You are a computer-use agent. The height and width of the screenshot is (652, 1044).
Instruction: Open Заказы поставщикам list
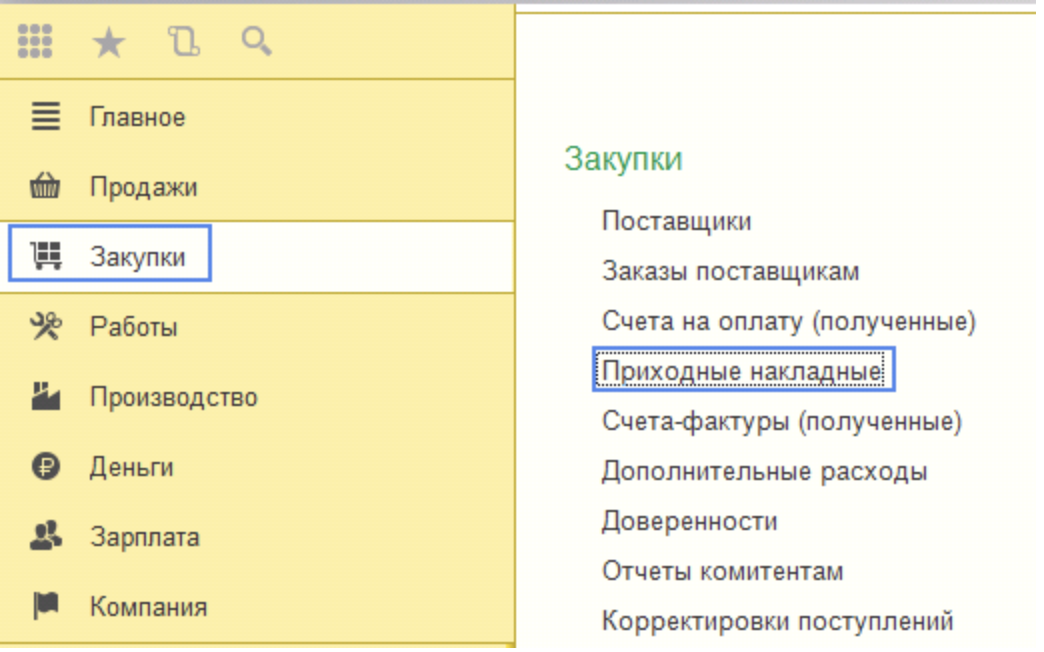[x=730, y=271]
